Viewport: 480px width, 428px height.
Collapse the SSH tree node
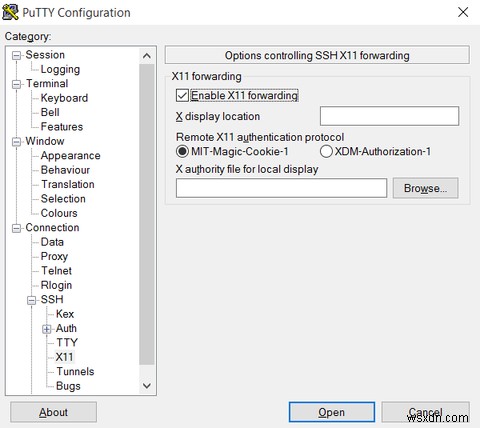(31, 300)
